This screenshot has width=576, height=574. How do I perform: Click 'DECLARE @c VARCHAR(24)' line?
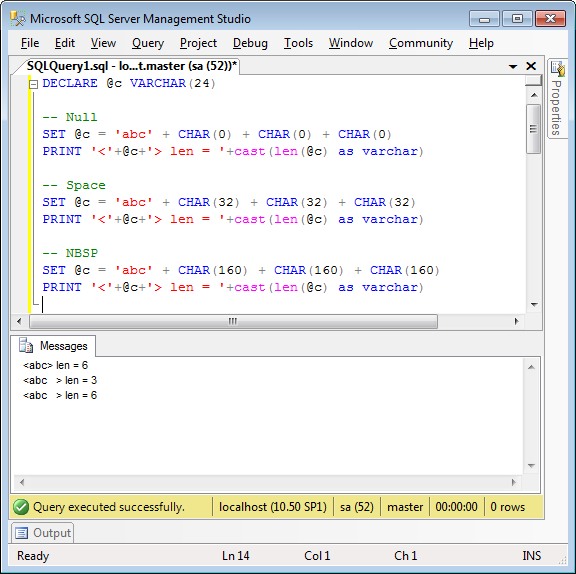pyautogui.click(x=129, y=83)
